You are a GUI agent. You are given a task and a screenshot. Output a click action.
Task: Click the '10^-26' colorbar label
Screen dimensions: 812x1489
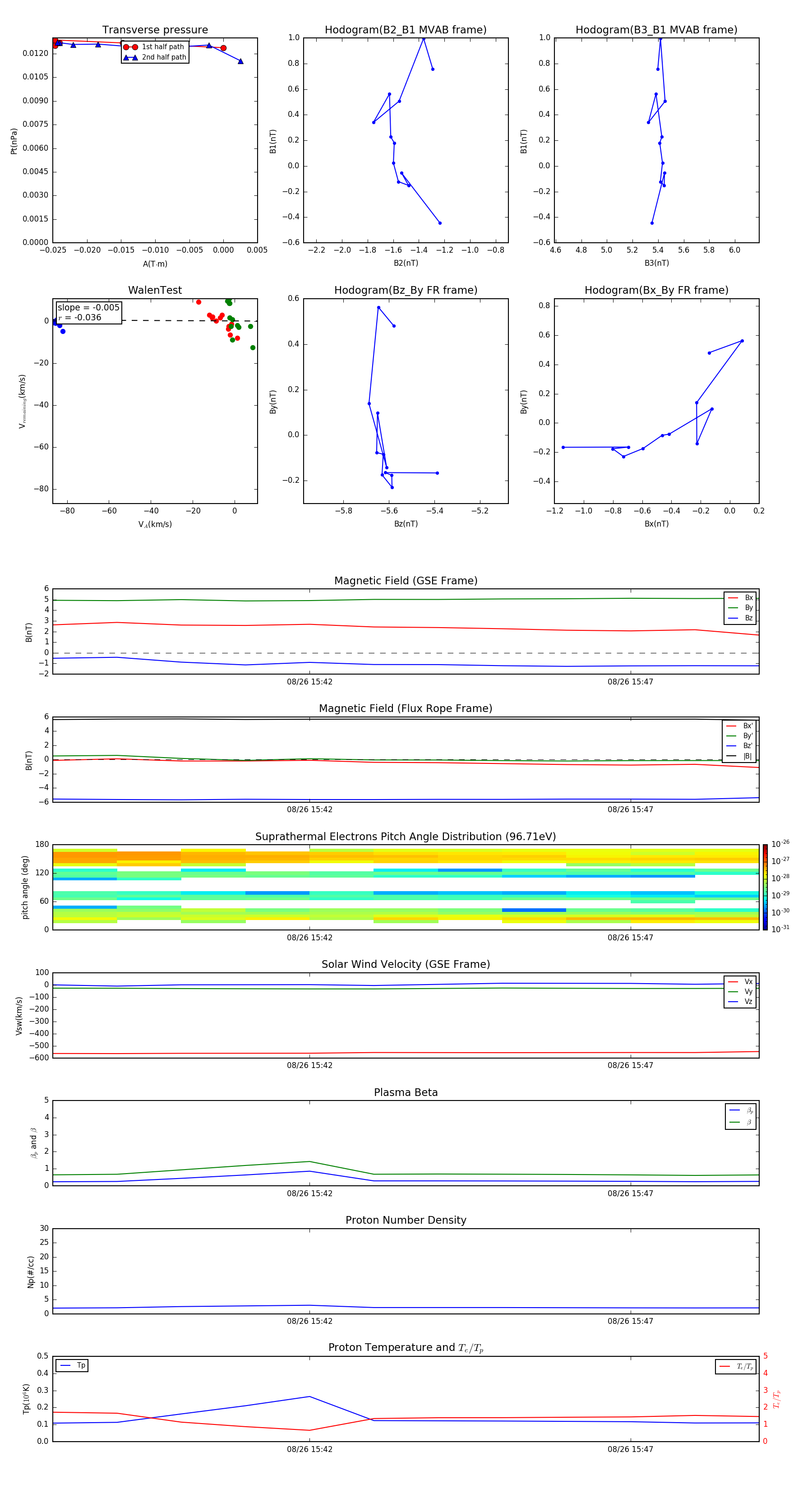pos(780,844)
